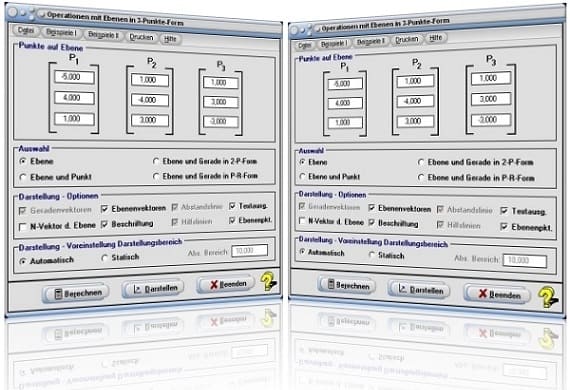Open the Datei menu in left window

click(26, 31)
